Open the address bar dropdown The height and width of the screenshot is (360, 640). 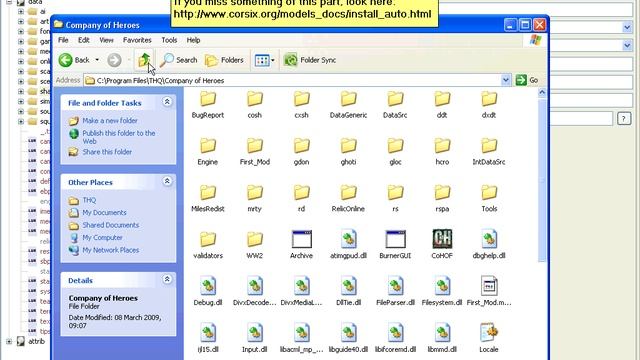point(505,80)
